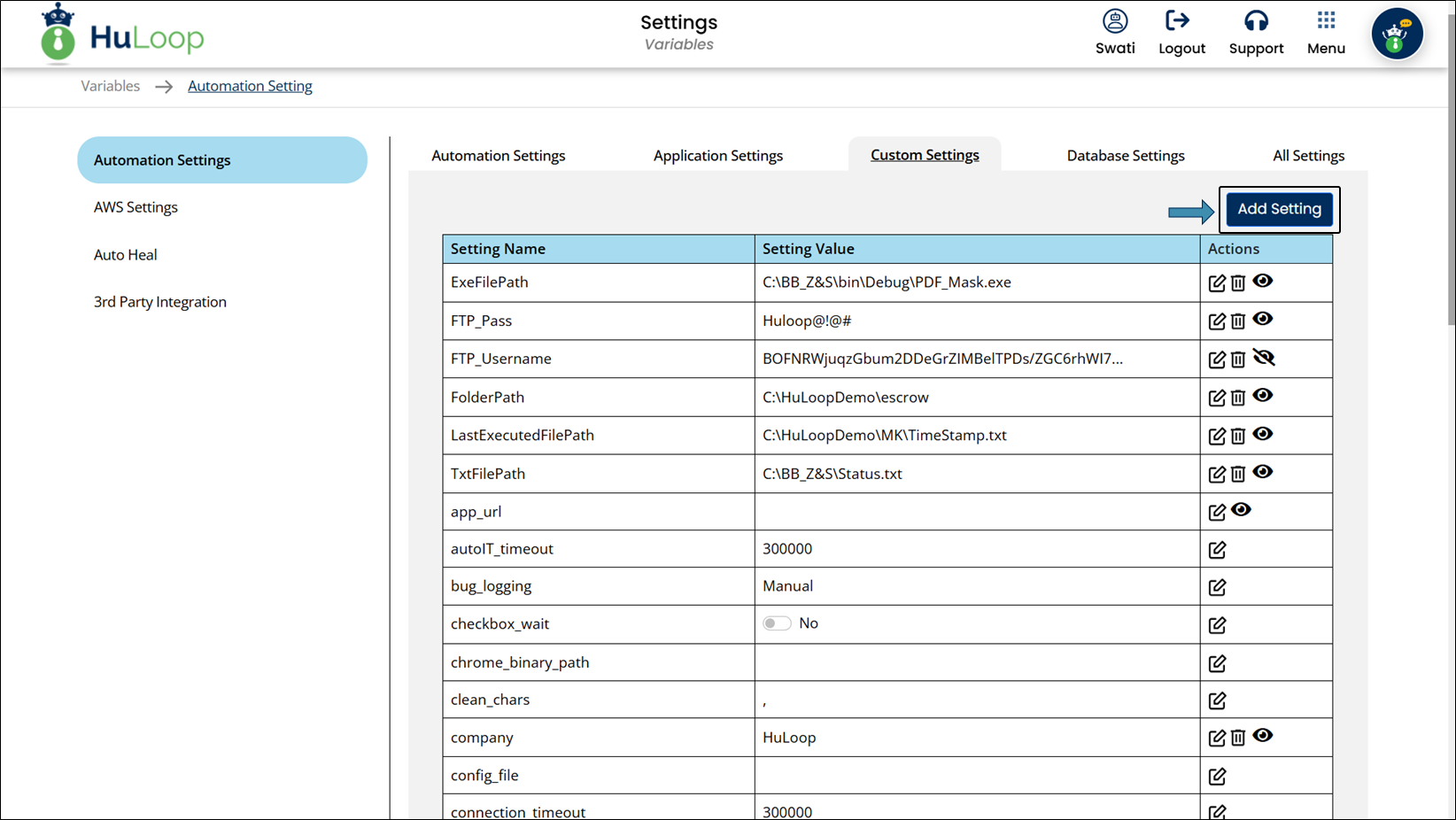Viewport: 1456px width, 820px height.
Task: Edit the company setting
Action: 1217,738
